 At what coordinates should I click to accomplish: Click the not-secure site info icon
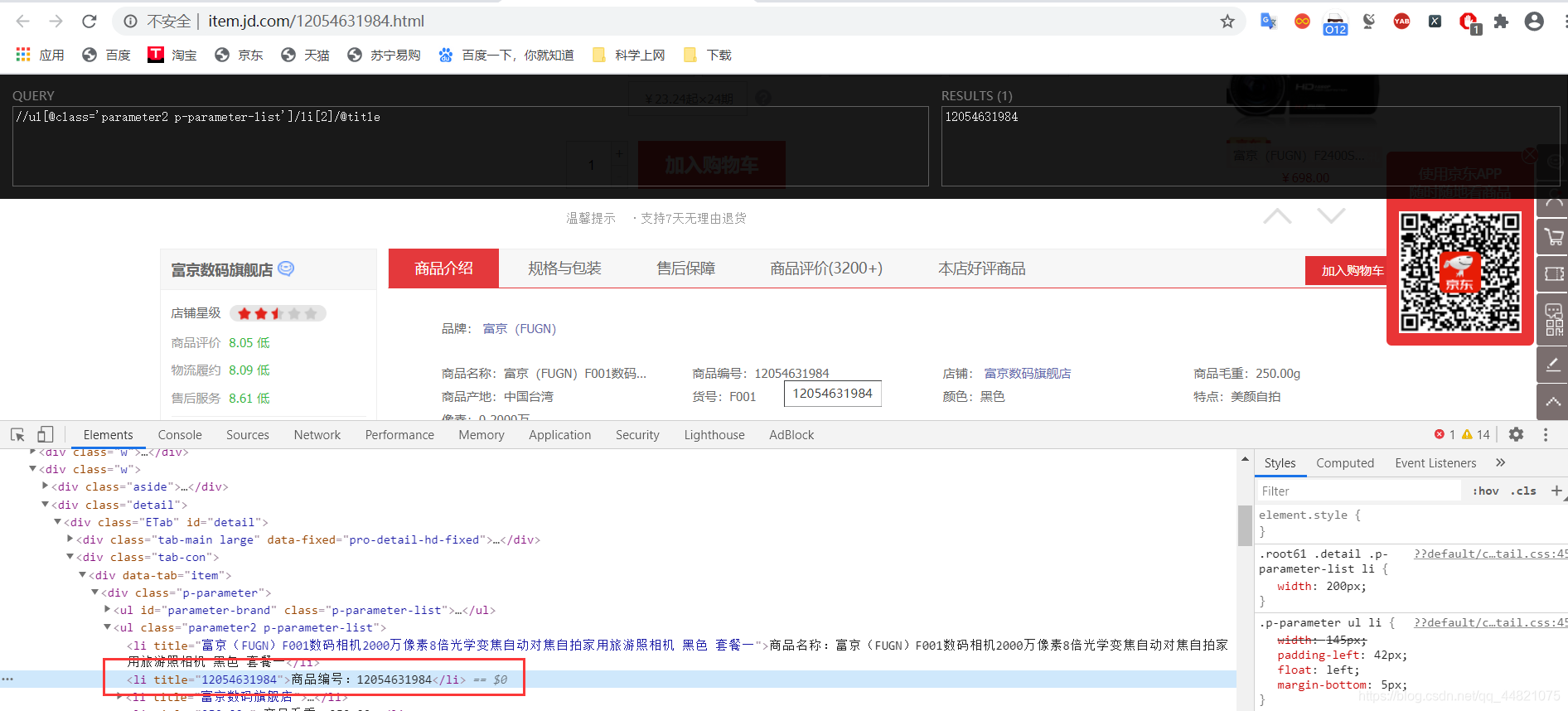130,21
